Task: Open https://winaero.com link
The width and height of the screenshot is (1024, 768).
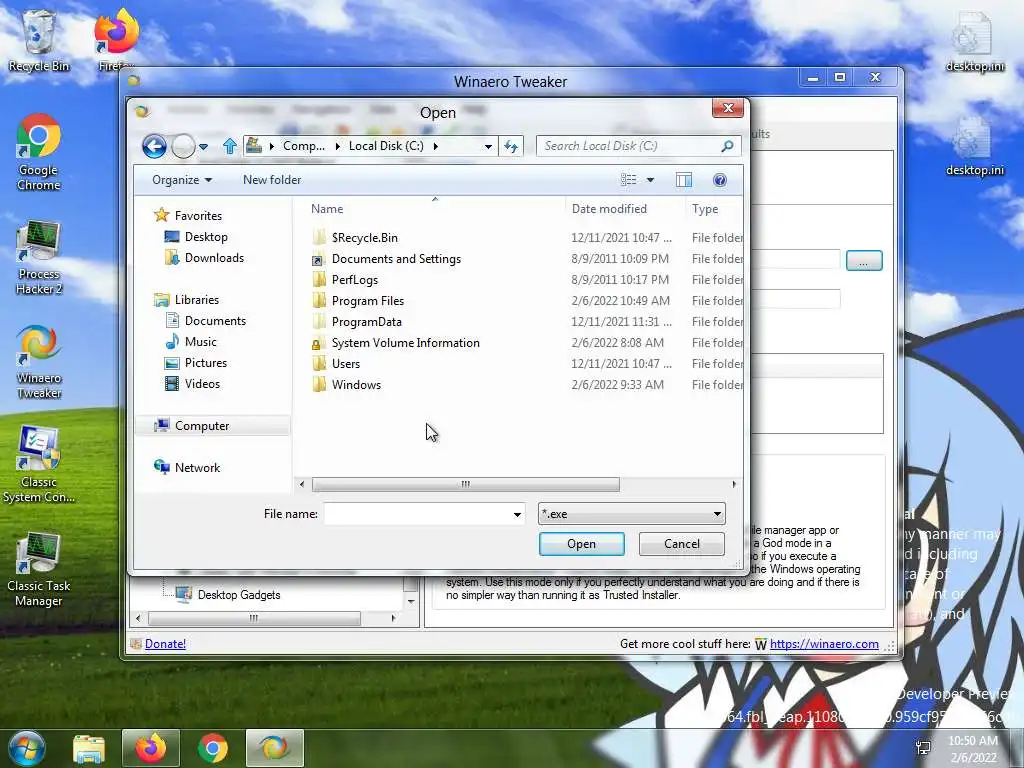Action: coord(824,644)
